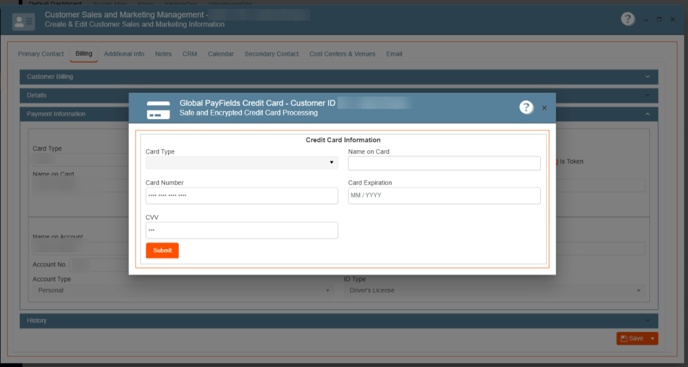
Task: Open the CRM tab
Action: (190, 54)
